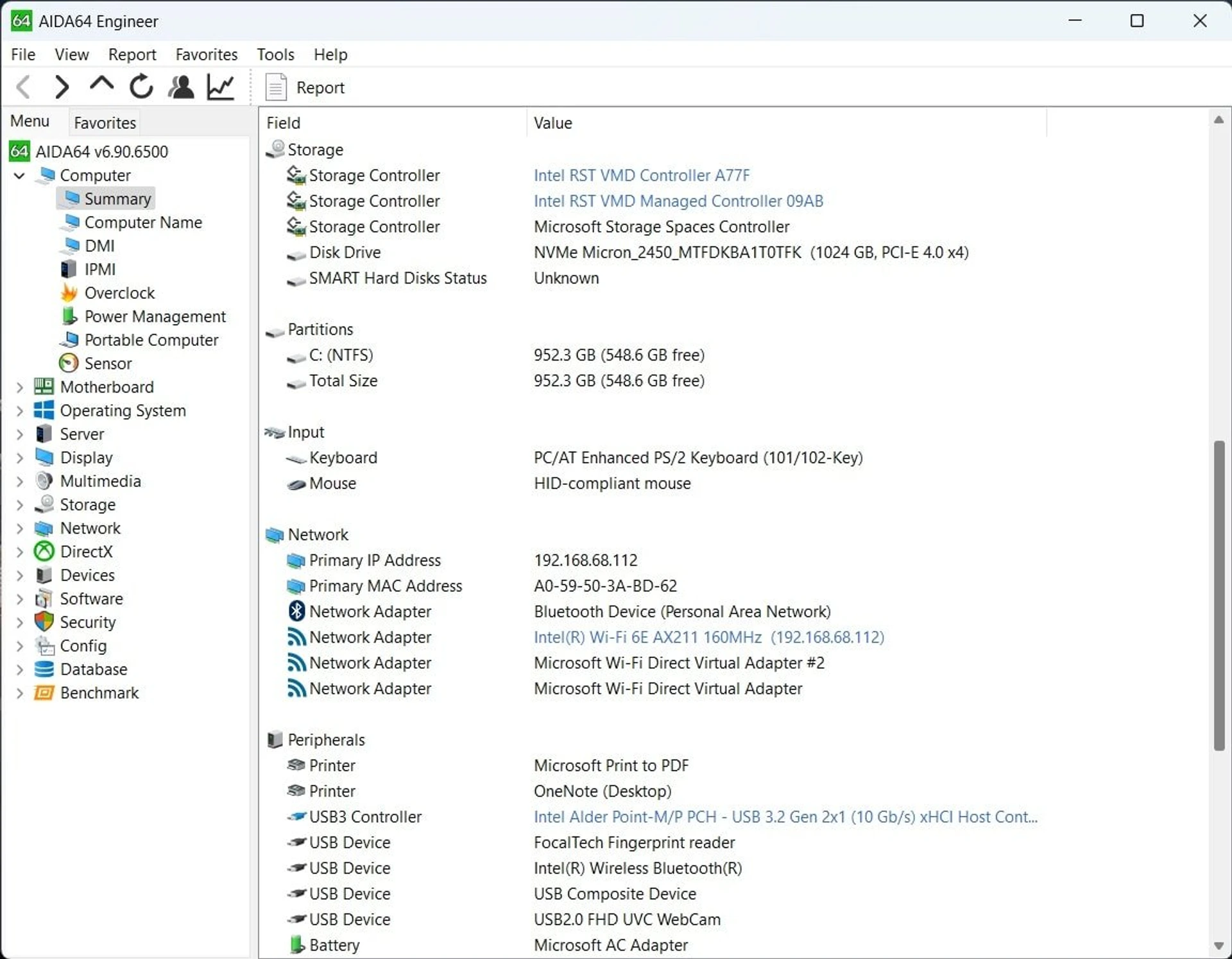Select the C: (NTFS) partition row
Screen dimensions: 1232x959
(654, 355)
